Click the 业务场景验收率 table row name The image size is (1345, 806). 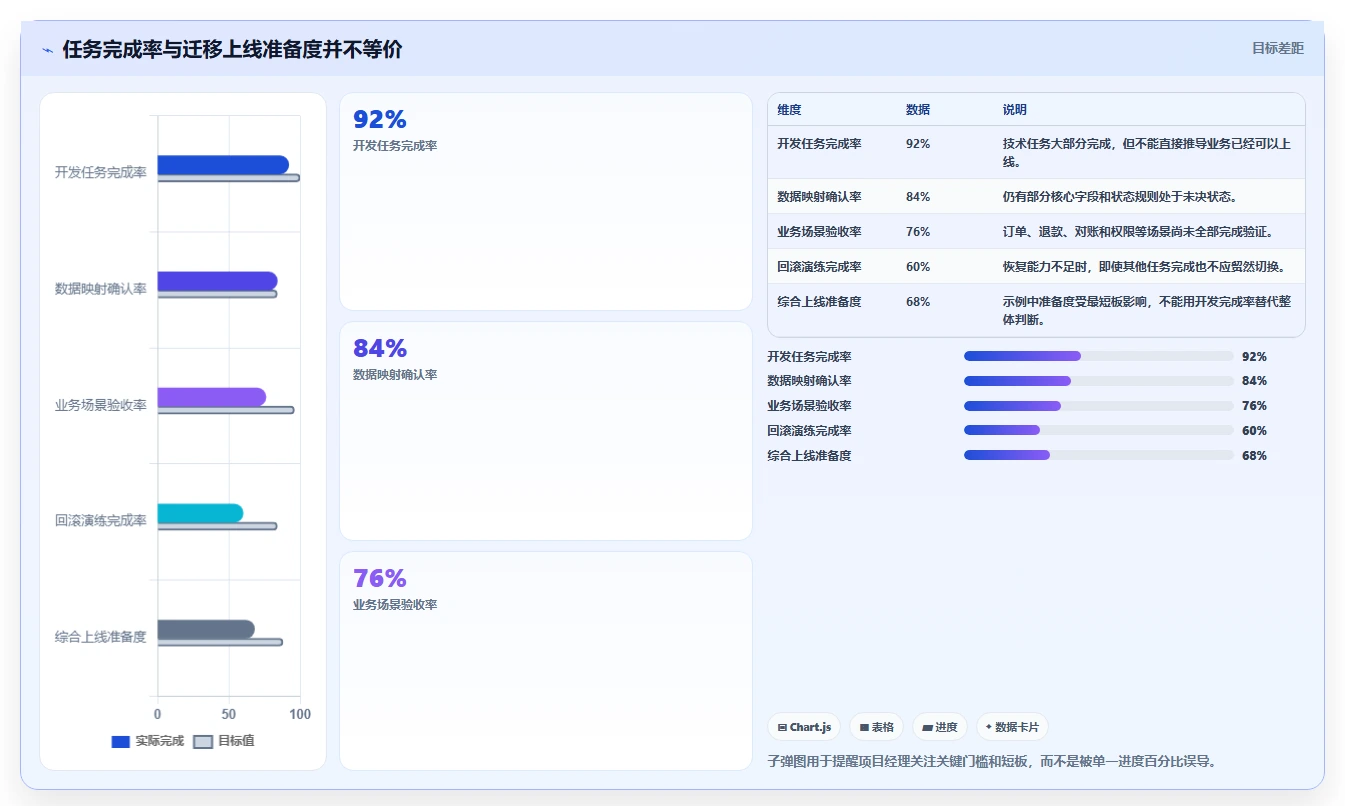[x=819, y=231]
